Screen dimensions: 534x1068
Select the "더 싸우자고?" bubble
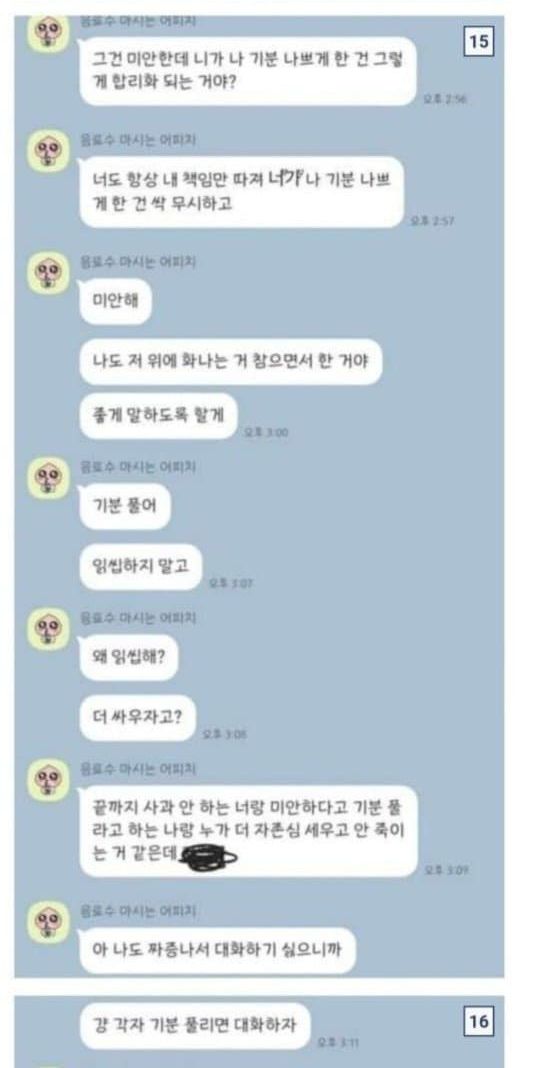pos(138,718)
